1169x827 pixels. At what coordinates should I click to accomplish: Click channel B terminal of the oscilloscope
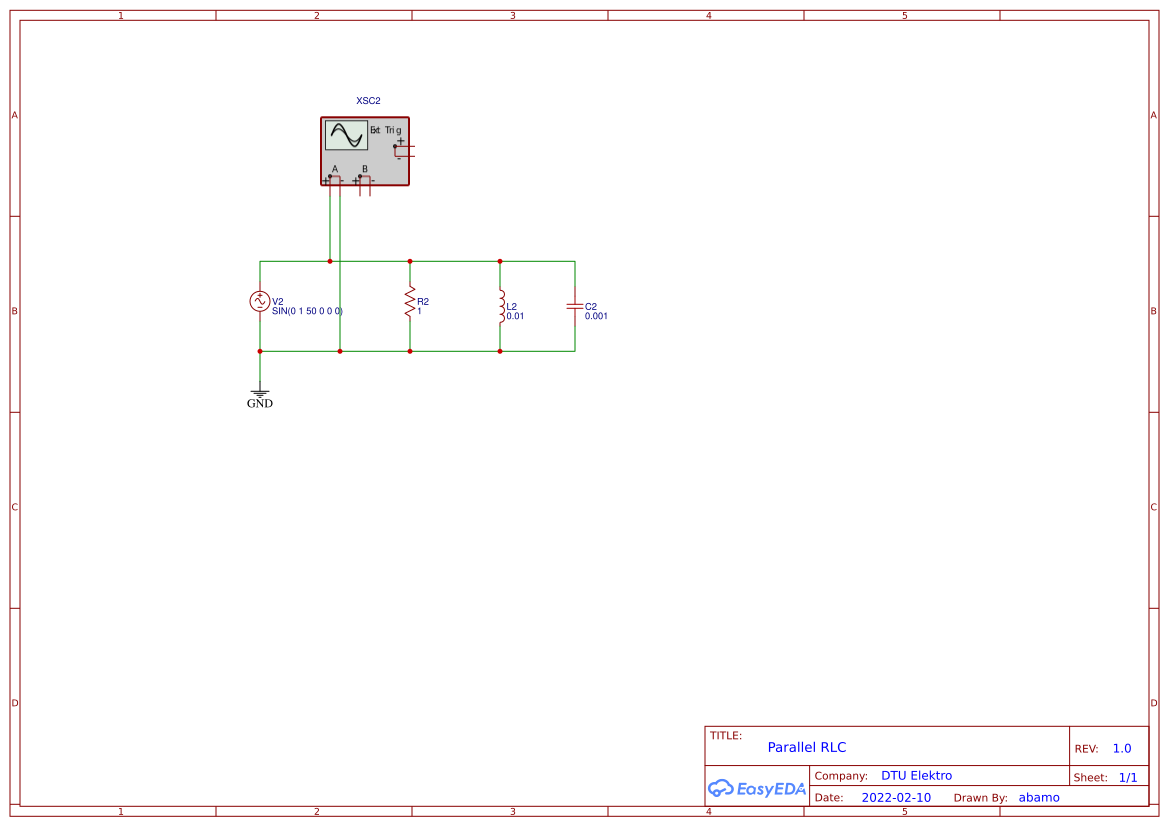pos(360,176)
